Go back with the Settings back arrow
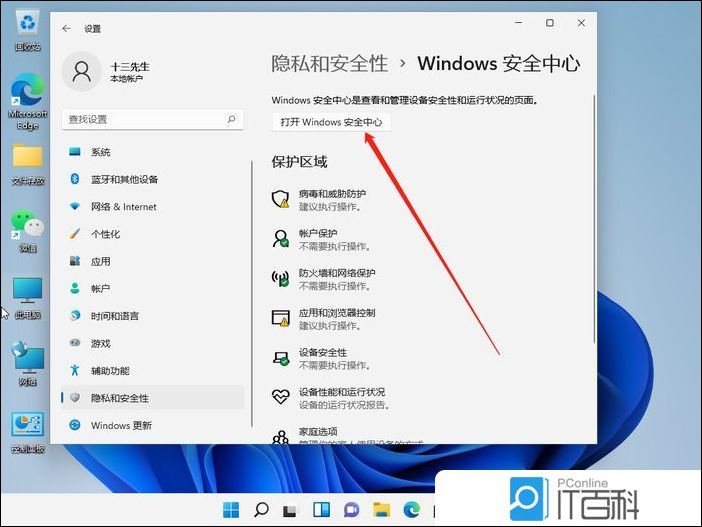This screenshot has height=527, width=702. (66, 29)
